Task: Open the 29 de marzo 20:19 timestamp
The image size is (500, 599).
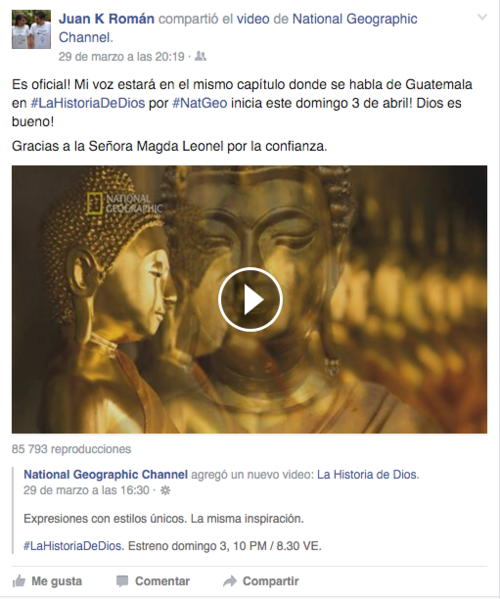Action: point(121,57)
